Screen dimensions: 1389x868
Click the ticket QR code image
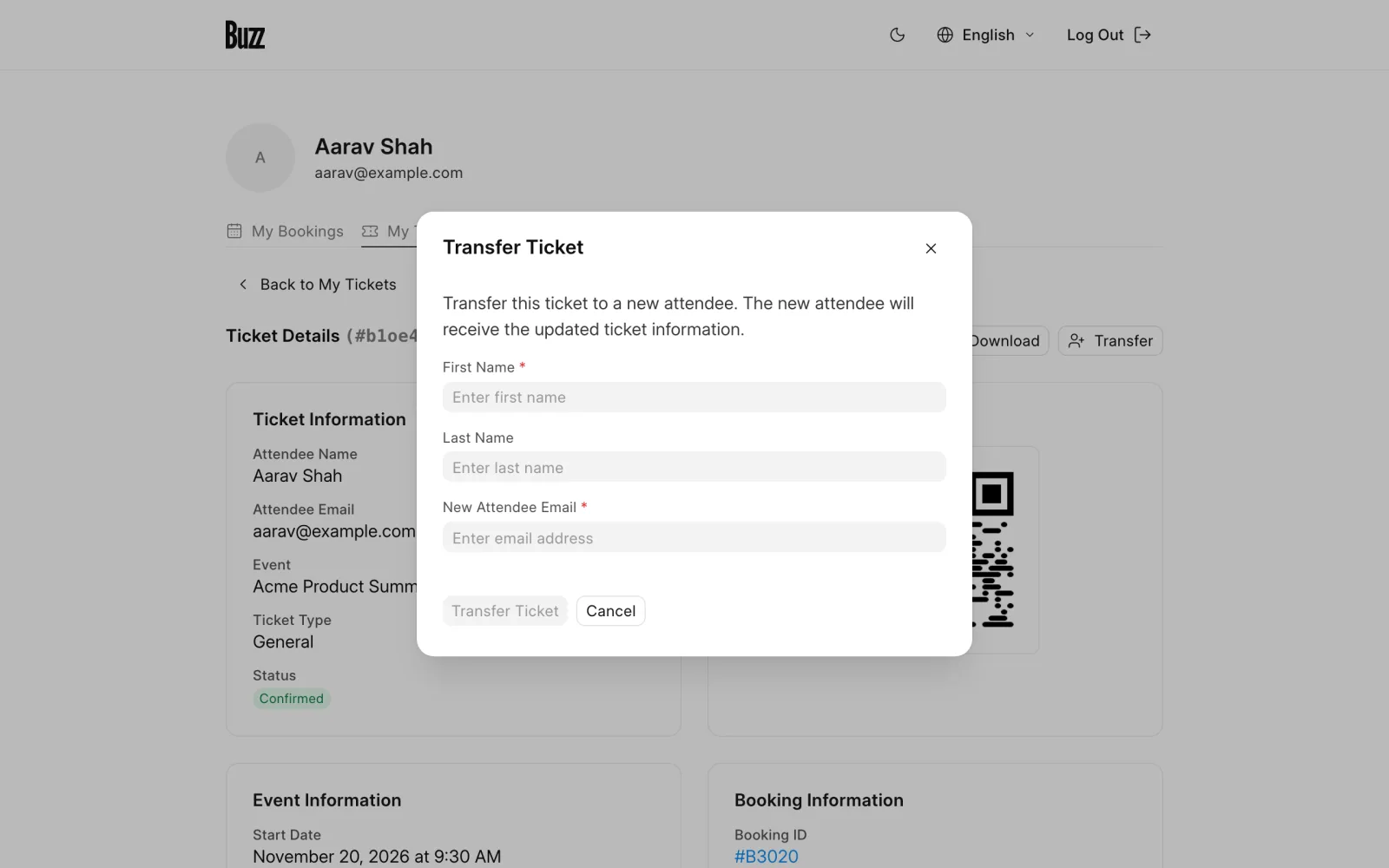point(993,549)
